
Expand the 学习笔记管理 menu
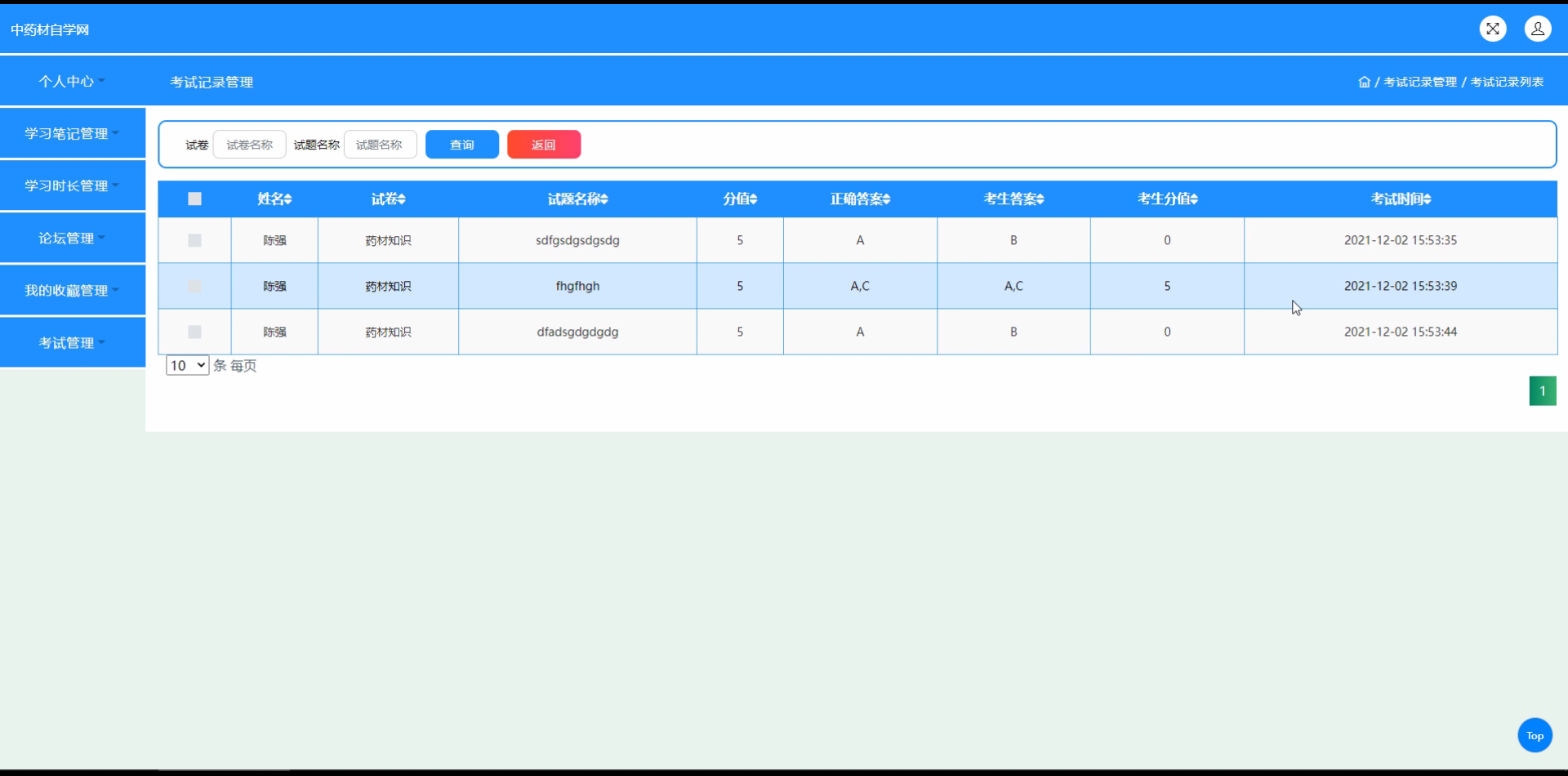tap(73, 133)
